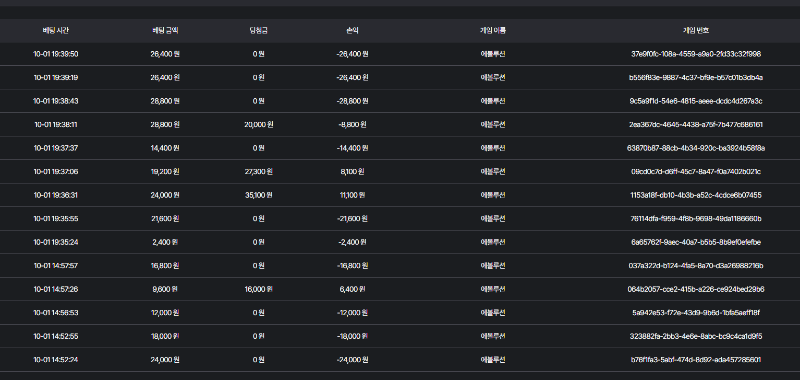The height and width of the screenshot is (380, 800).
Task: Click the 20,000 원 winnings cell
Action: (x=259, y=124)
